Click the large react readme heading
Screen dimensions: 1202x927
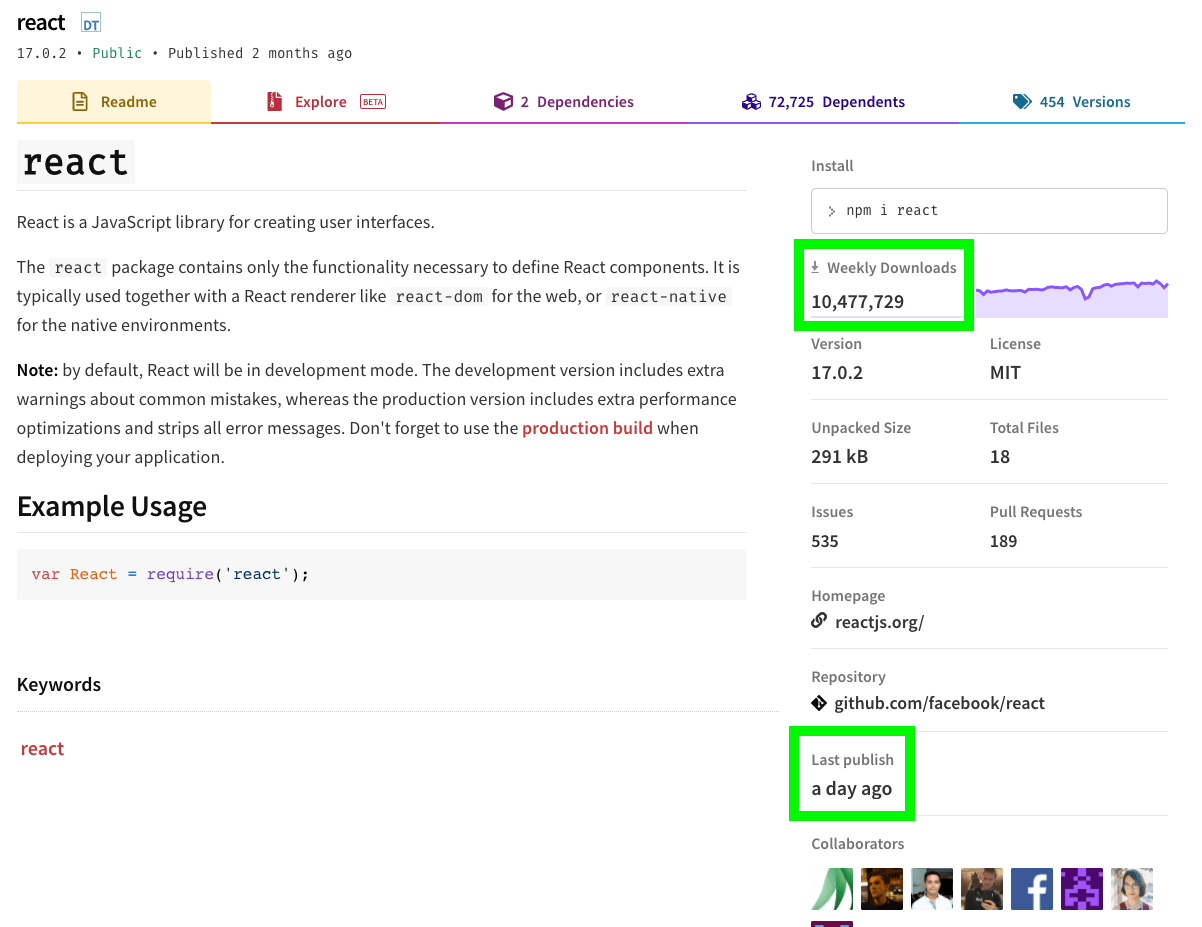76,162
